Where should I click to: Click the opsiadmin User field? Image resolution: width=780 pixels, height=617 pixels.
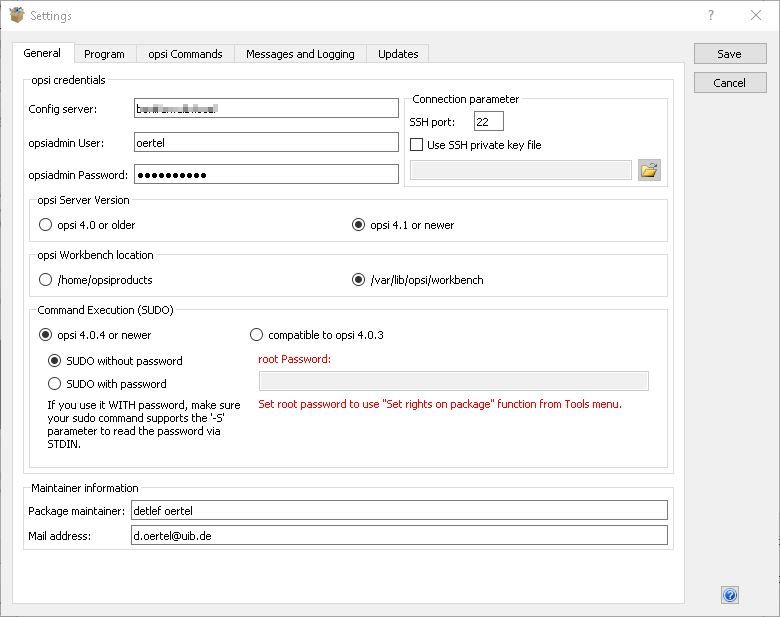click(x=266, y=142)
